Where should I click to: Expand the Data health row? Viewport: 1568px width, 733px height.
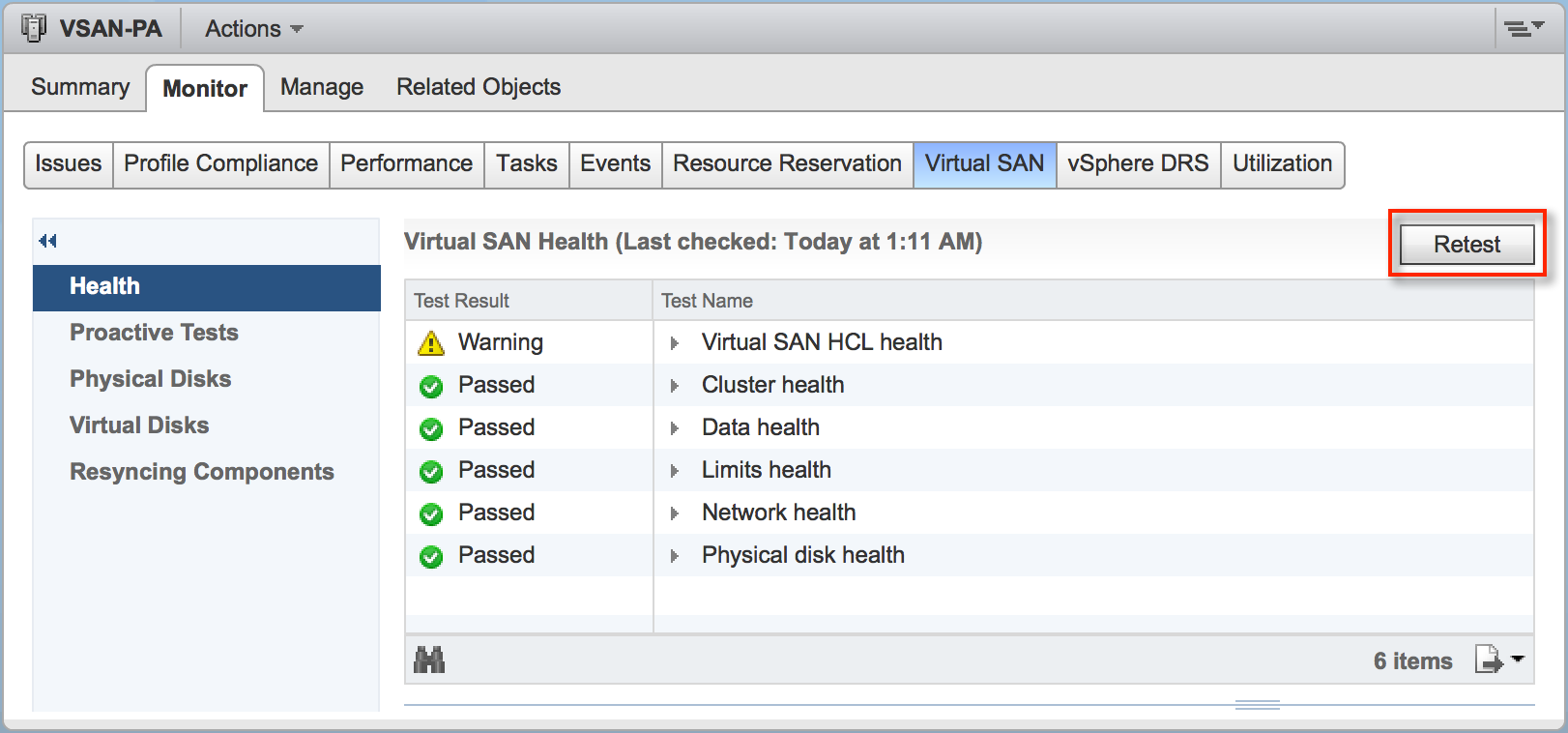[x=675, y=428]
